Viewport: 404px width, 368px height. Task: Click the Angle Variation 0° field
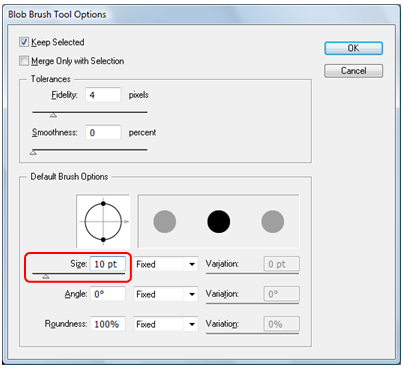pos(282,294)
